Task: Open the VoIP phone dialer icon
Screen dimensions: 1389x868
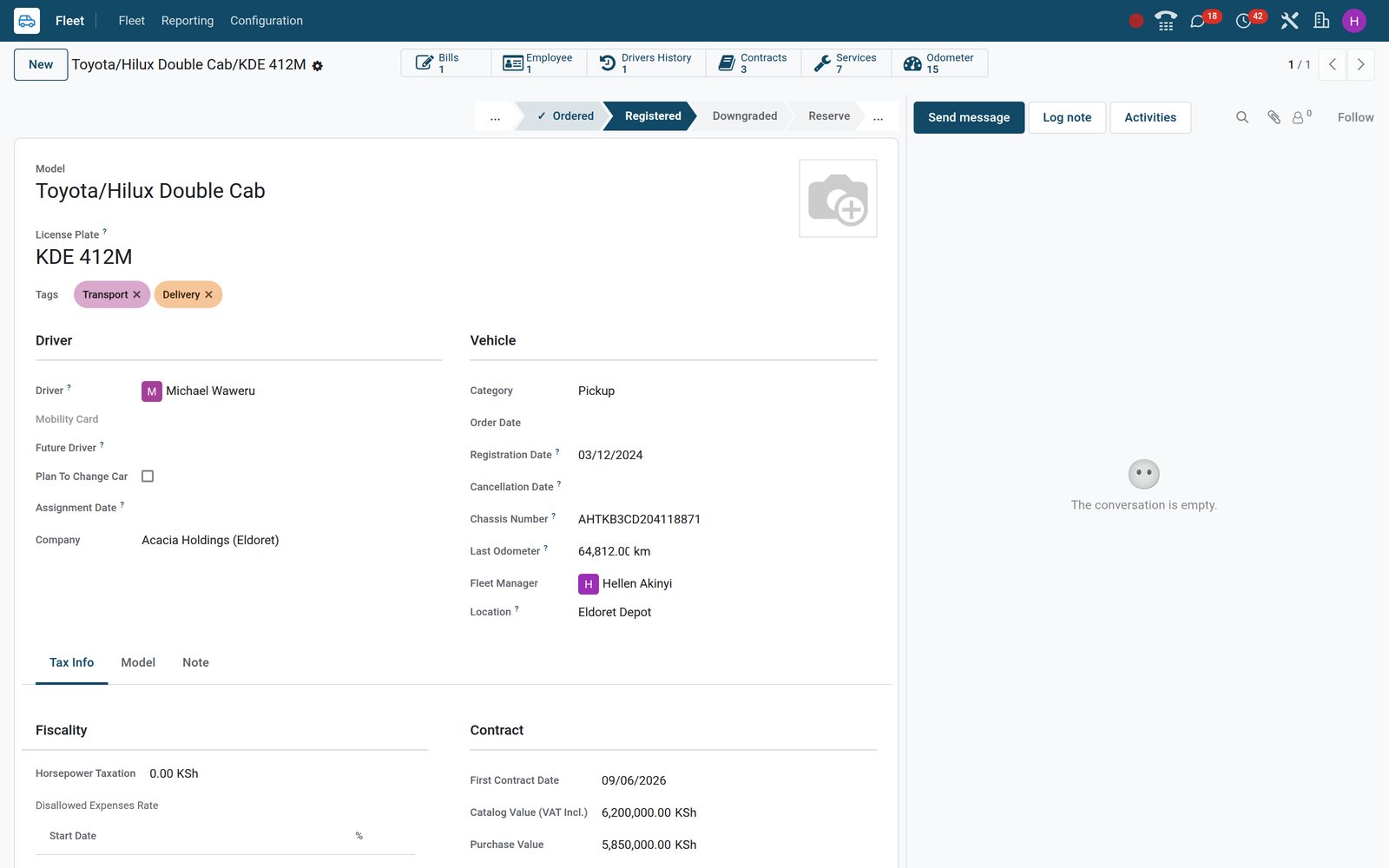Action: (1166, 21)
